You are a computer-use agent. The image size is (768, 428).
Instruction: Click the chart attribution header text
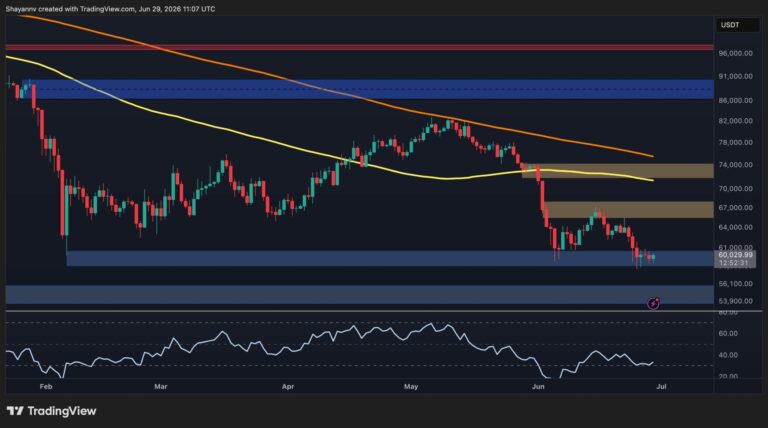coord(110,9)
